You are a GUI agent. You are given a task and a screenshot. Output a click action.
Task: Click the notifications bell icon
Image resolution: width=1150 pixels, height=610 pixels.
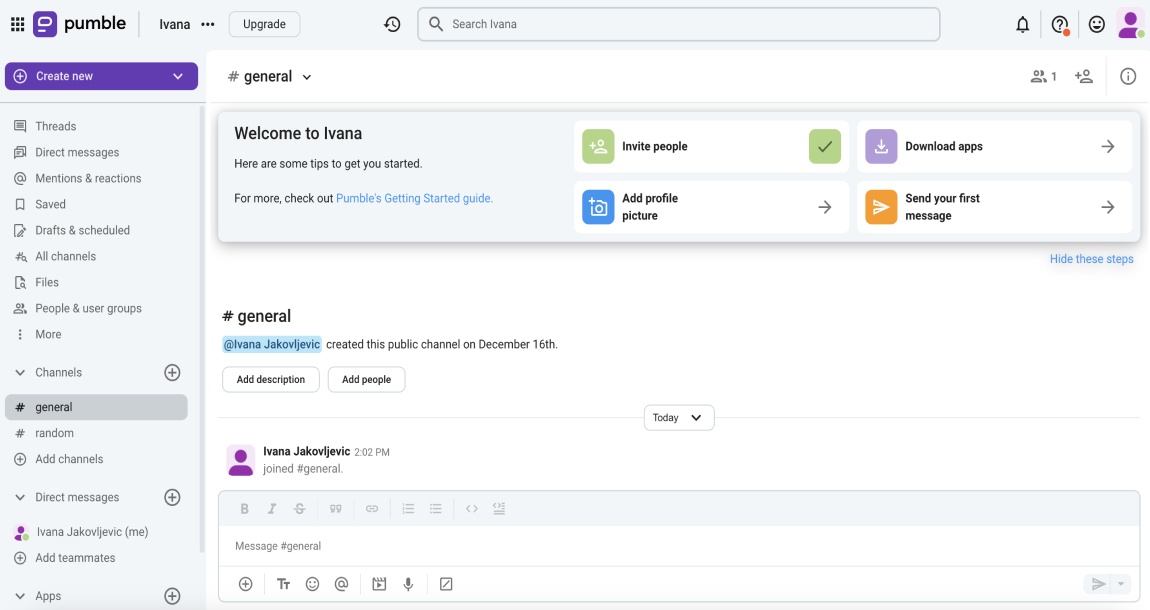(1022, 25)
